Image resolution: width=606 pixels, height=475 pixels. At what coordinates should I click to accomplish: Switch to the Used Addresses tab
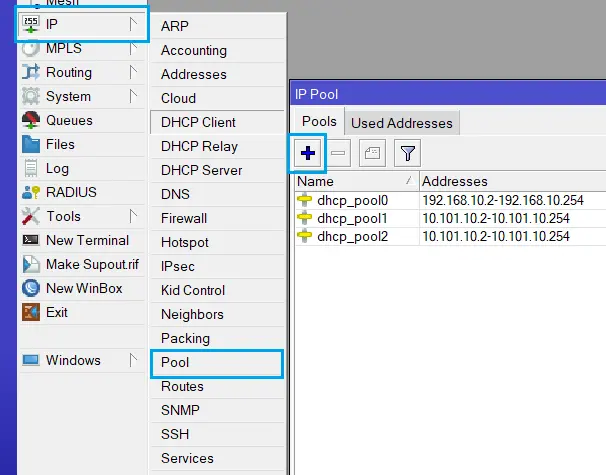pyautogui.click(x=402, y=123)
